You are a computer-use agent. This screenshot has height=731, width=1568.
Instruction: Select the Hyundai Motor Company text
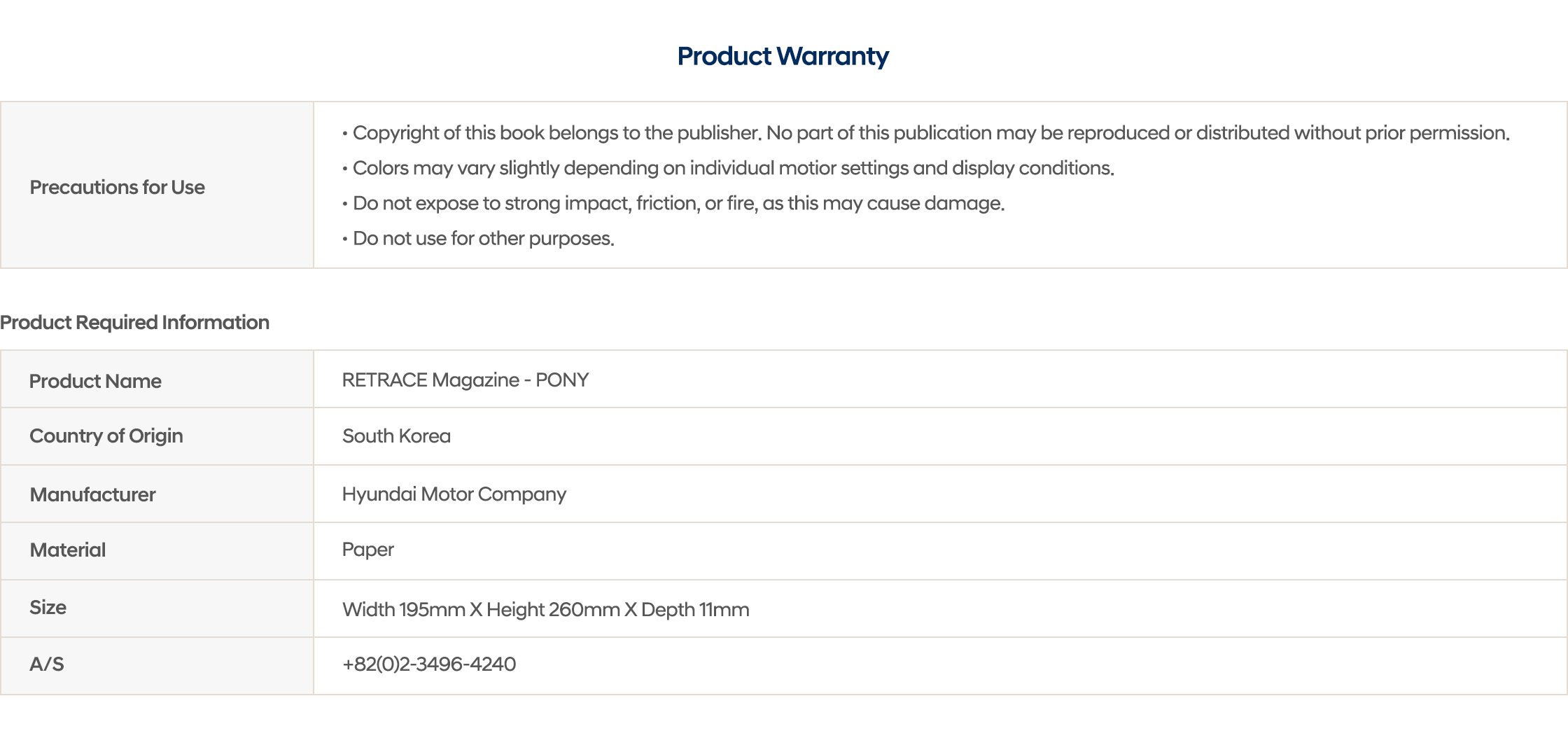click(454, 494)
